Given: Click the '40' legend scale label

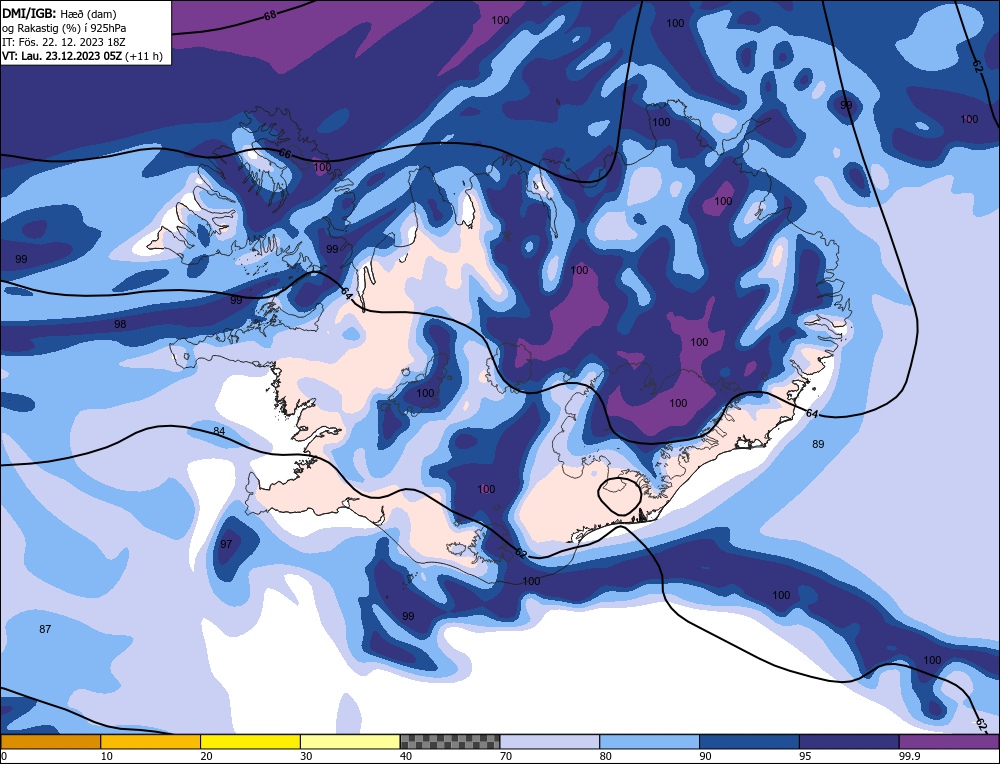Looking at the screenshot, I should (406, 756).
